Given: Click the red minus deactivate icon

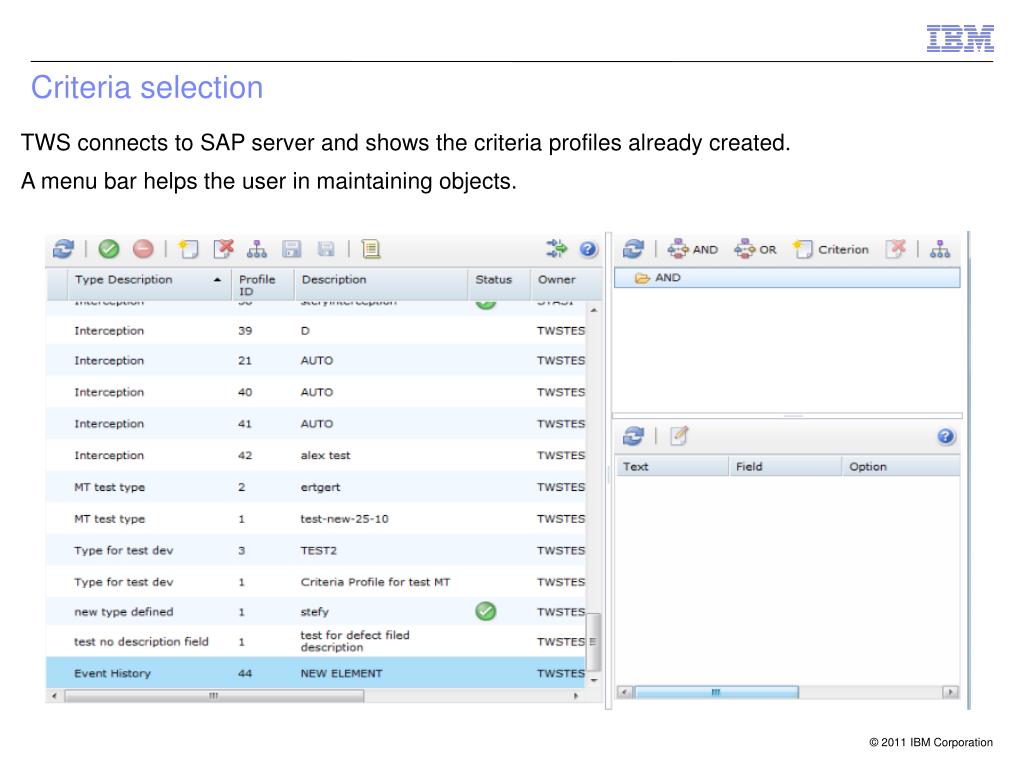Looking at the screenshot, I should tap(143, 249).
